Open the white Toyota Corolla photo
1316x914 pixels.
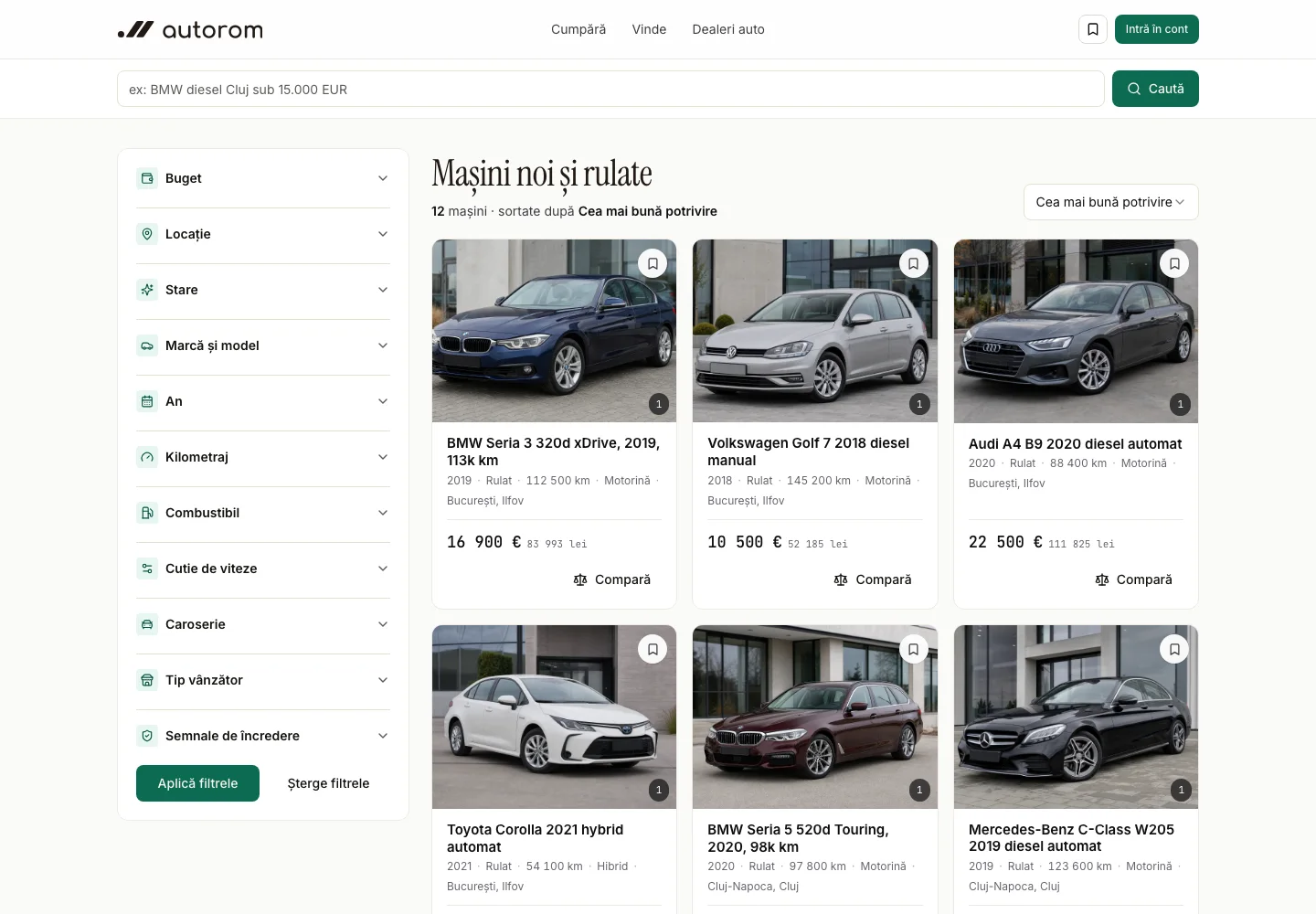pos(554,717)
